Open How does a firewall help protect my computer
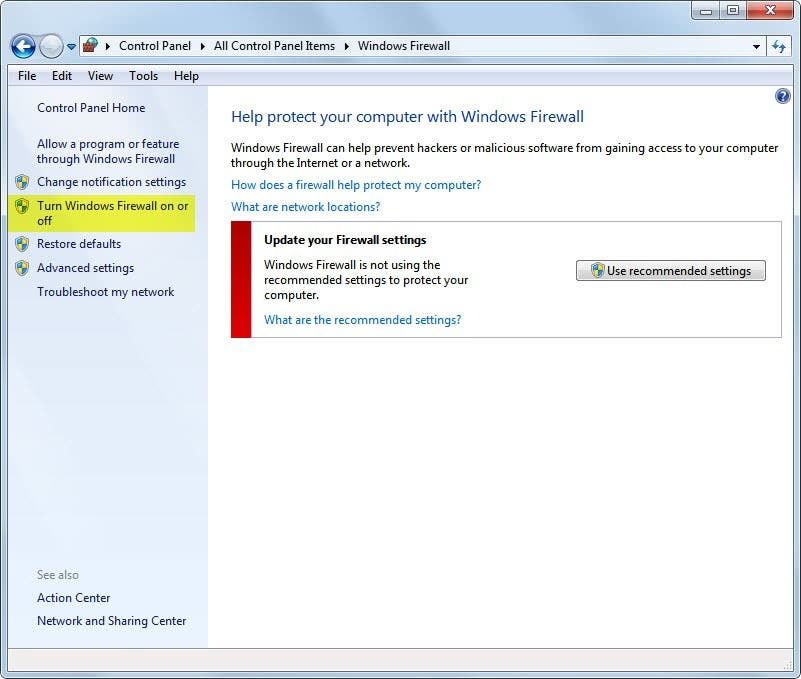This screenshot has height=679, width=801. pyautogui.click(x=356, y=185)
